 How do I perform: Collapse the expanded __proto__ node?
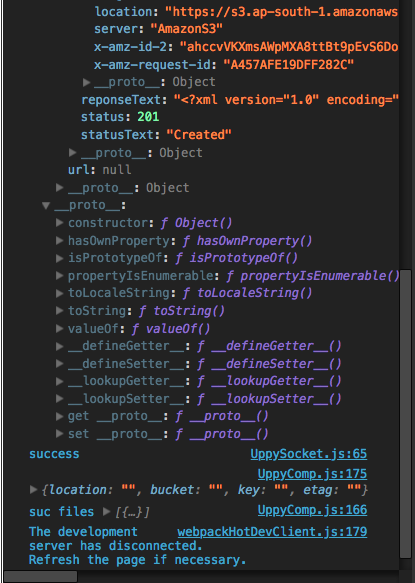click(x=46, y=205)
